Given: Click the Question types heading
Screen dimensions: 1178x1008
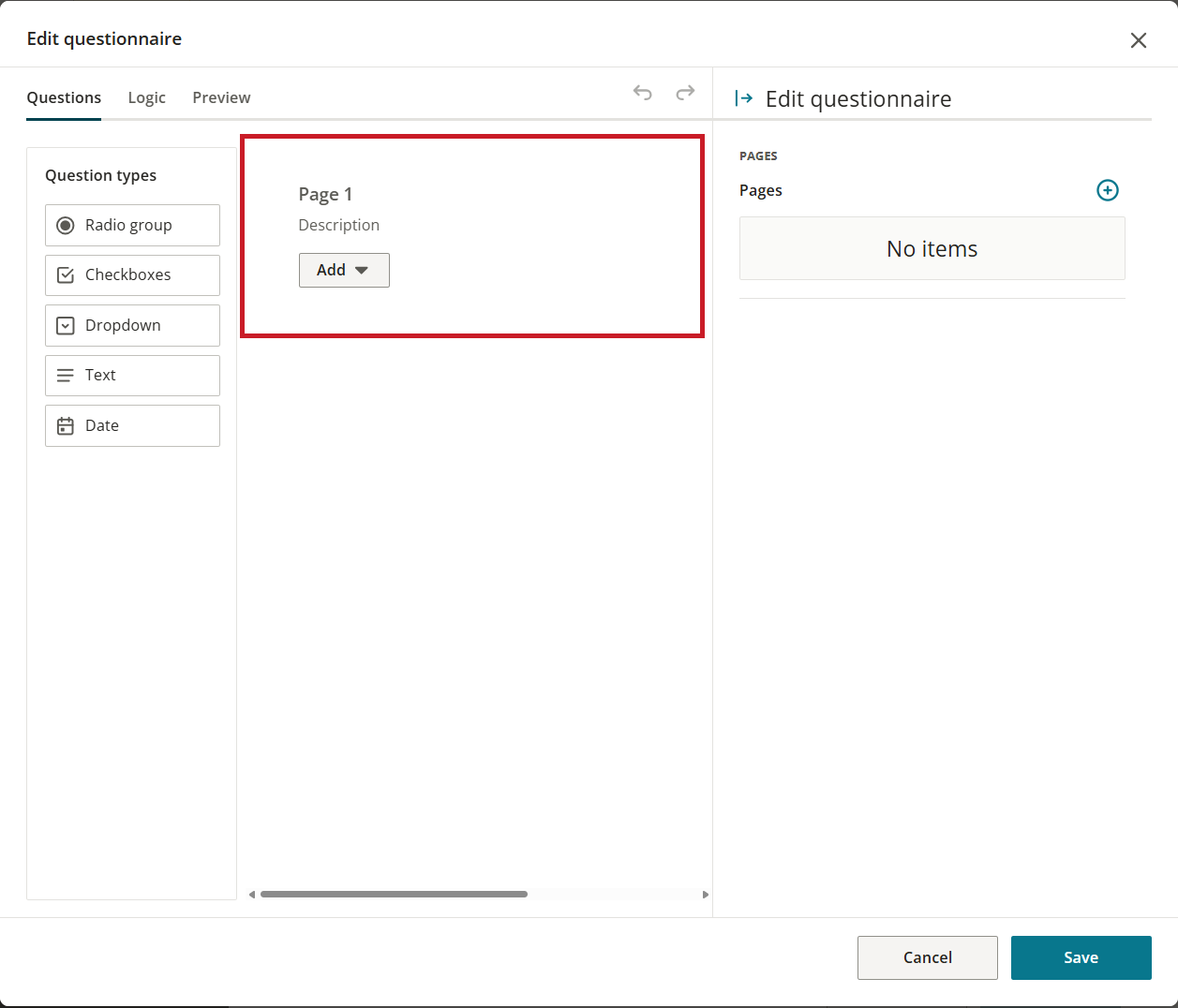Looking at the screenshot, I should tap(100, 175).
